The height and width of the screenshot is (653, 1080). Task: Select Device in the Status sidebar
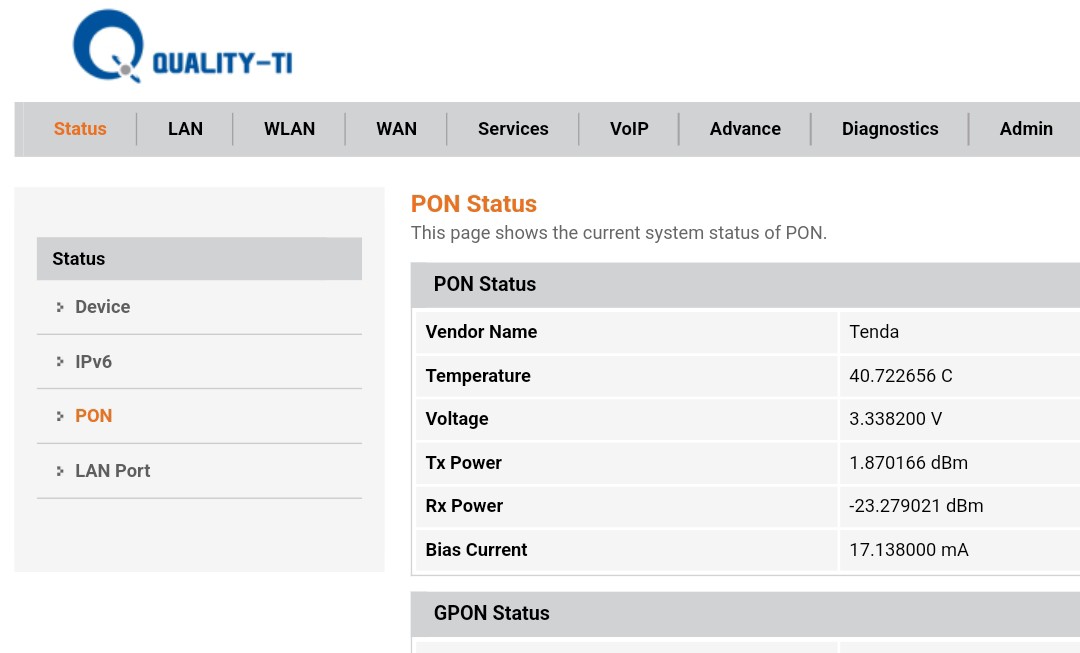(x=103, y=307)
